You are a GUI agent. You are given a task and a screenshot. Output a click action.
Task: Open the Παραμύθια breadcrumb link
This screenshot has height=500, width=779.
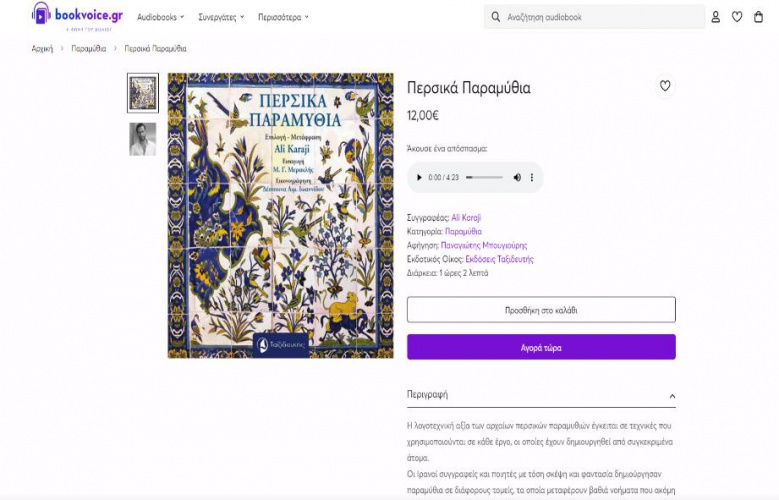pos(88,48)
